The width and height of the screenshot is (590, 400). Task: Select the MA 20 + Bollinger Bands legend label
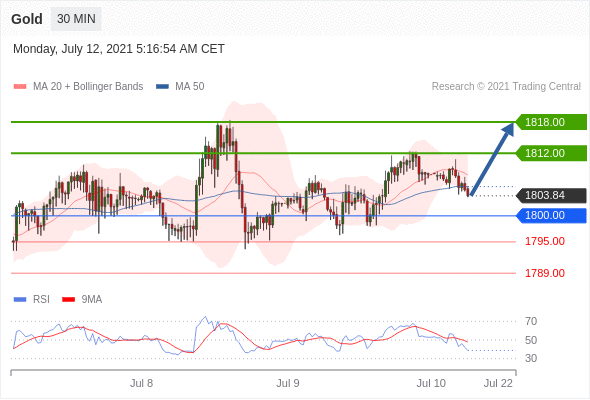click(88, 87)
